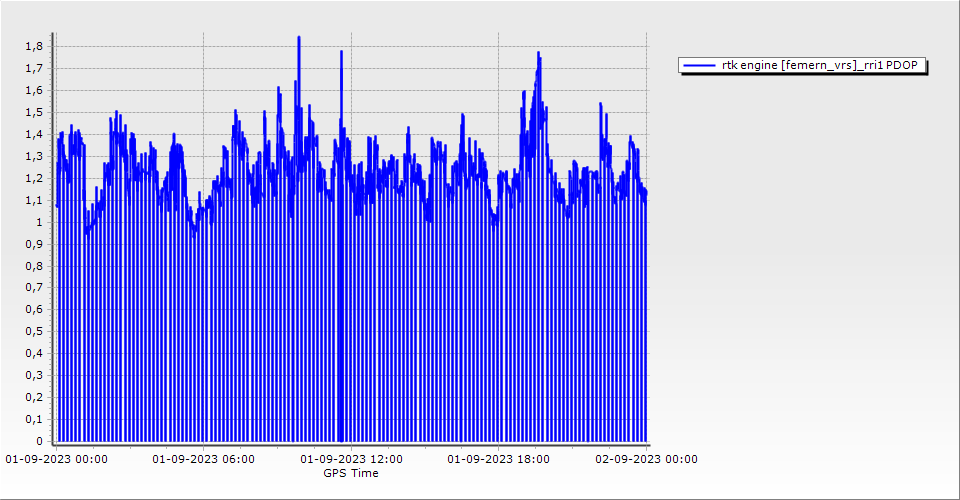This screenshot has height=500, width=960.
Task: Click the white data gap just before 12:00
Action: [339, 300]
